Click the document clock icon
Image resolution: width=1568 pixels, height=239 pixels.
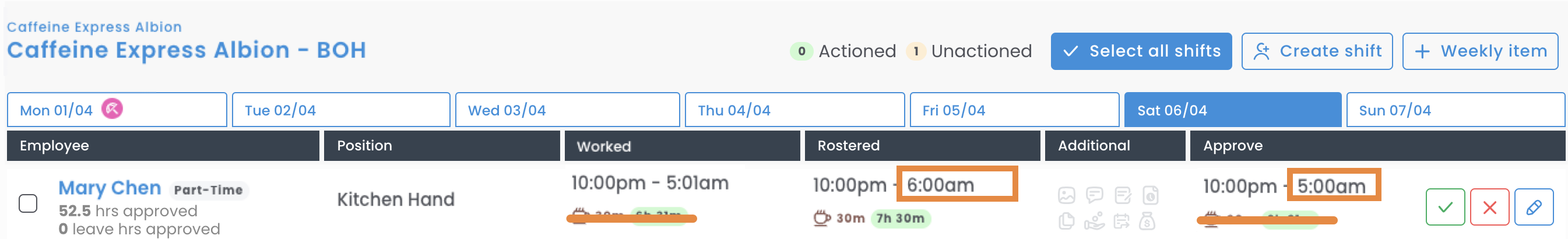click(1150, 195)
